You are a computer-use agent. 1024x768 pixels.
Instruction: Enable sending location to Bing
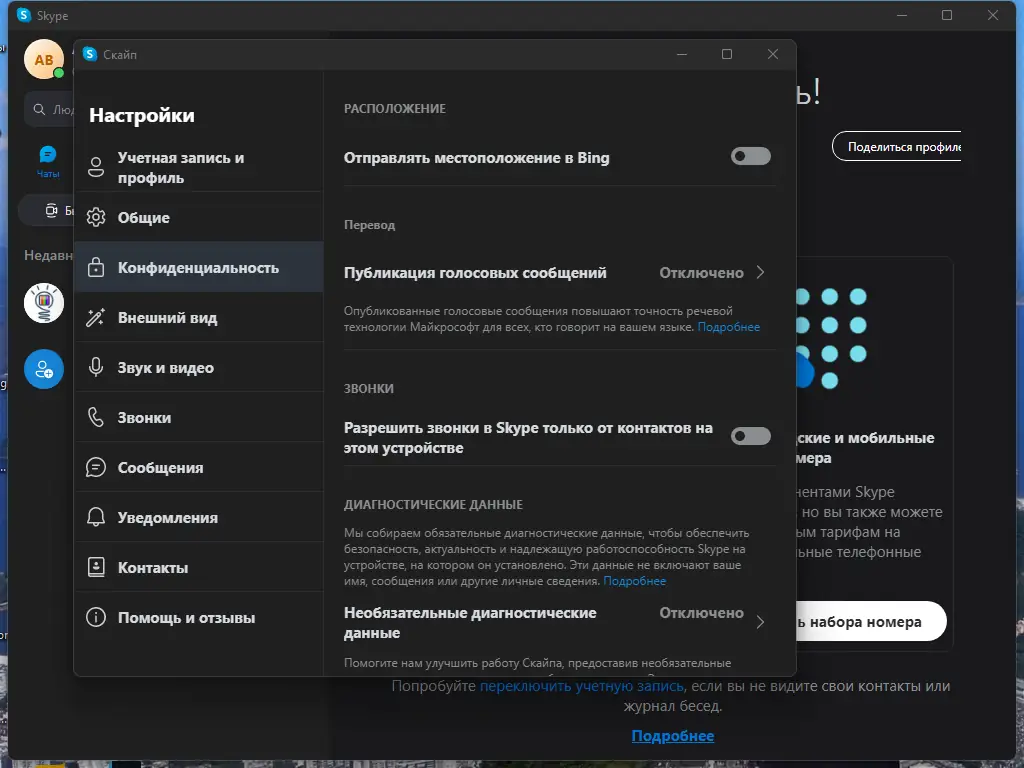pyautogui.click(x=750, y=156)
